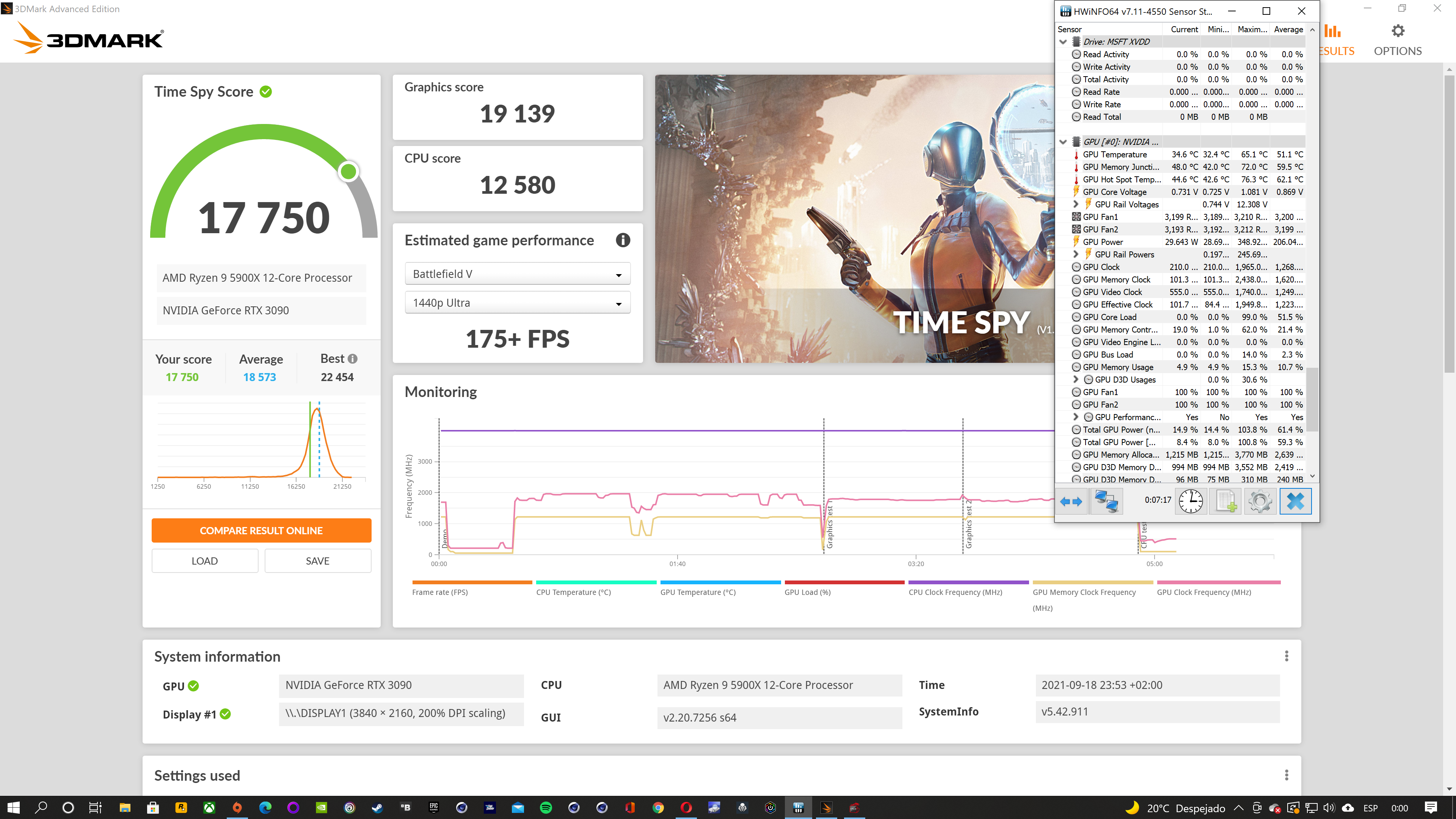The height and width of the screenshot is (819, 1456).
Task: Show hidden system tray icons chevron
Action: click(x=1238, y=808)
